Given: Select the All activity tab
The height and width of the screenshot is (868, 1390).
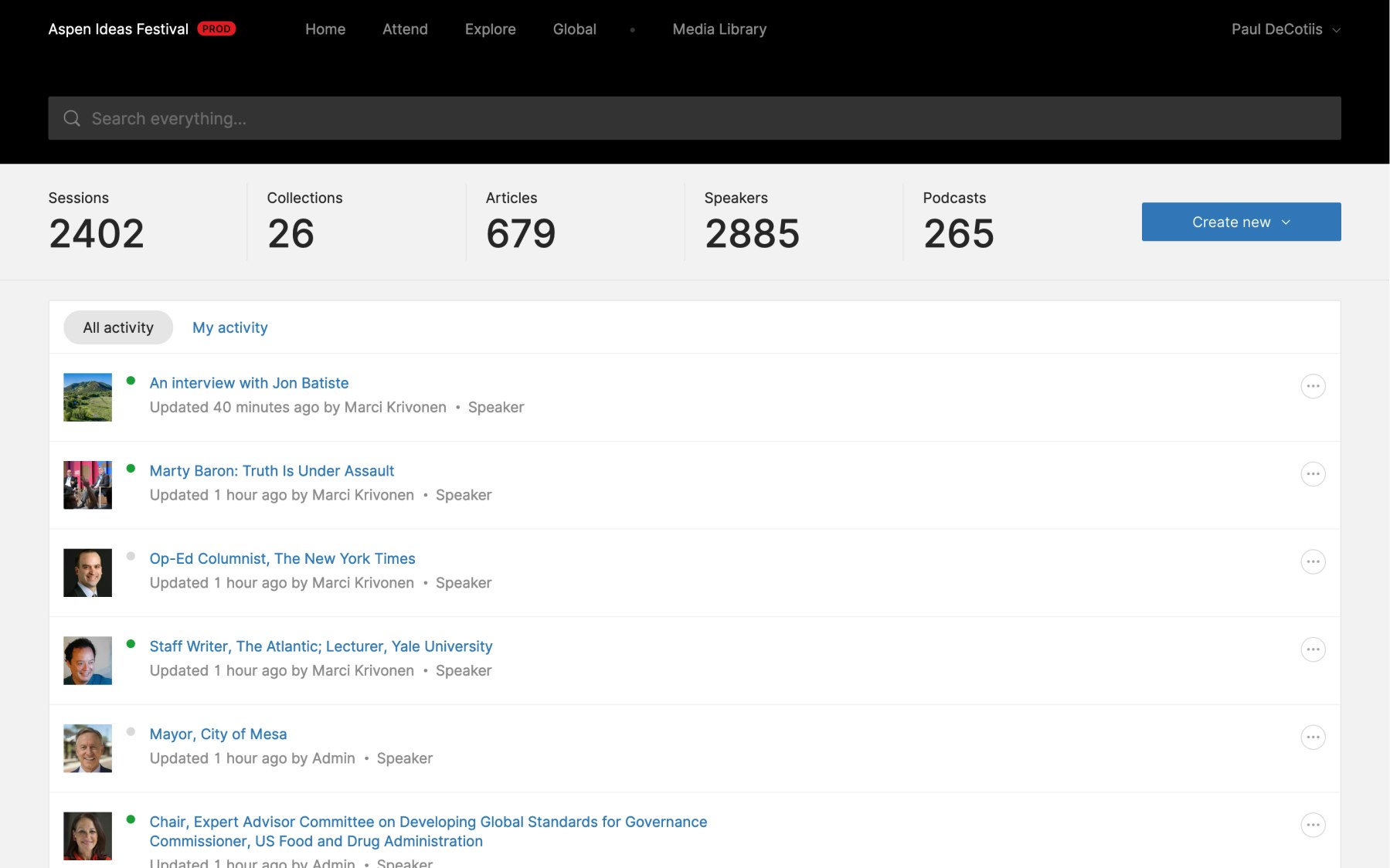Looking at the screenshot, I should 118,327.
